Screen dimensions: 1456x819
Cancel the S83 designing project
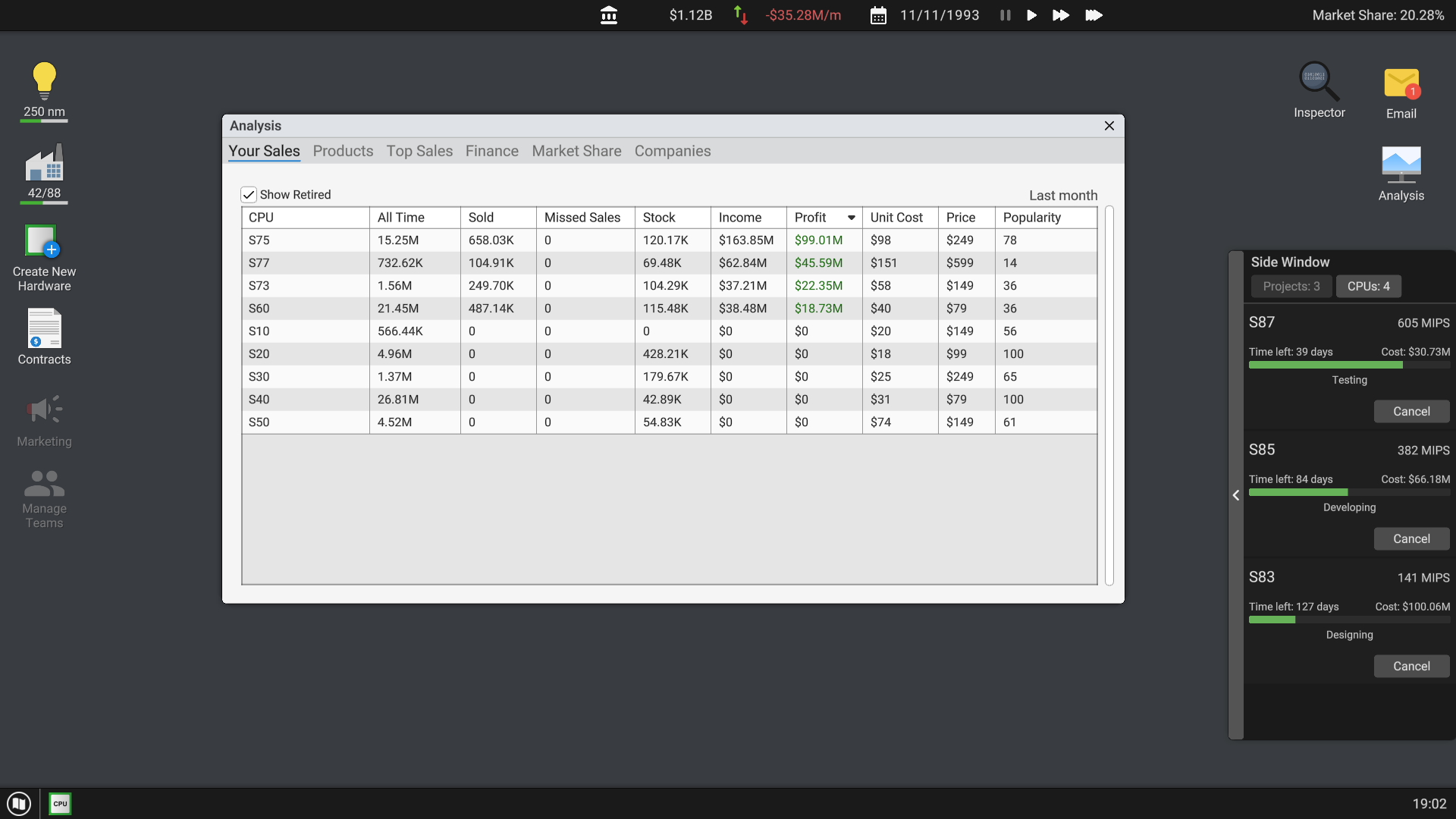1411,666
